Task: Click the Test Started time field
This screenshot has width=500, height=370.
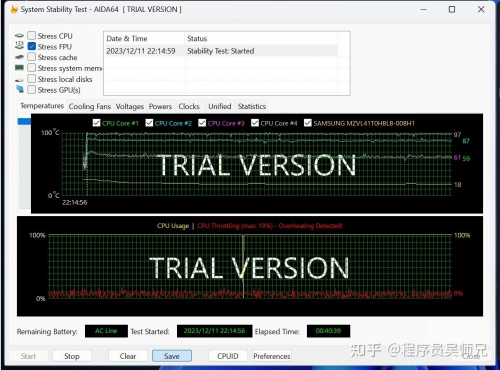Action: pos(214,331)
